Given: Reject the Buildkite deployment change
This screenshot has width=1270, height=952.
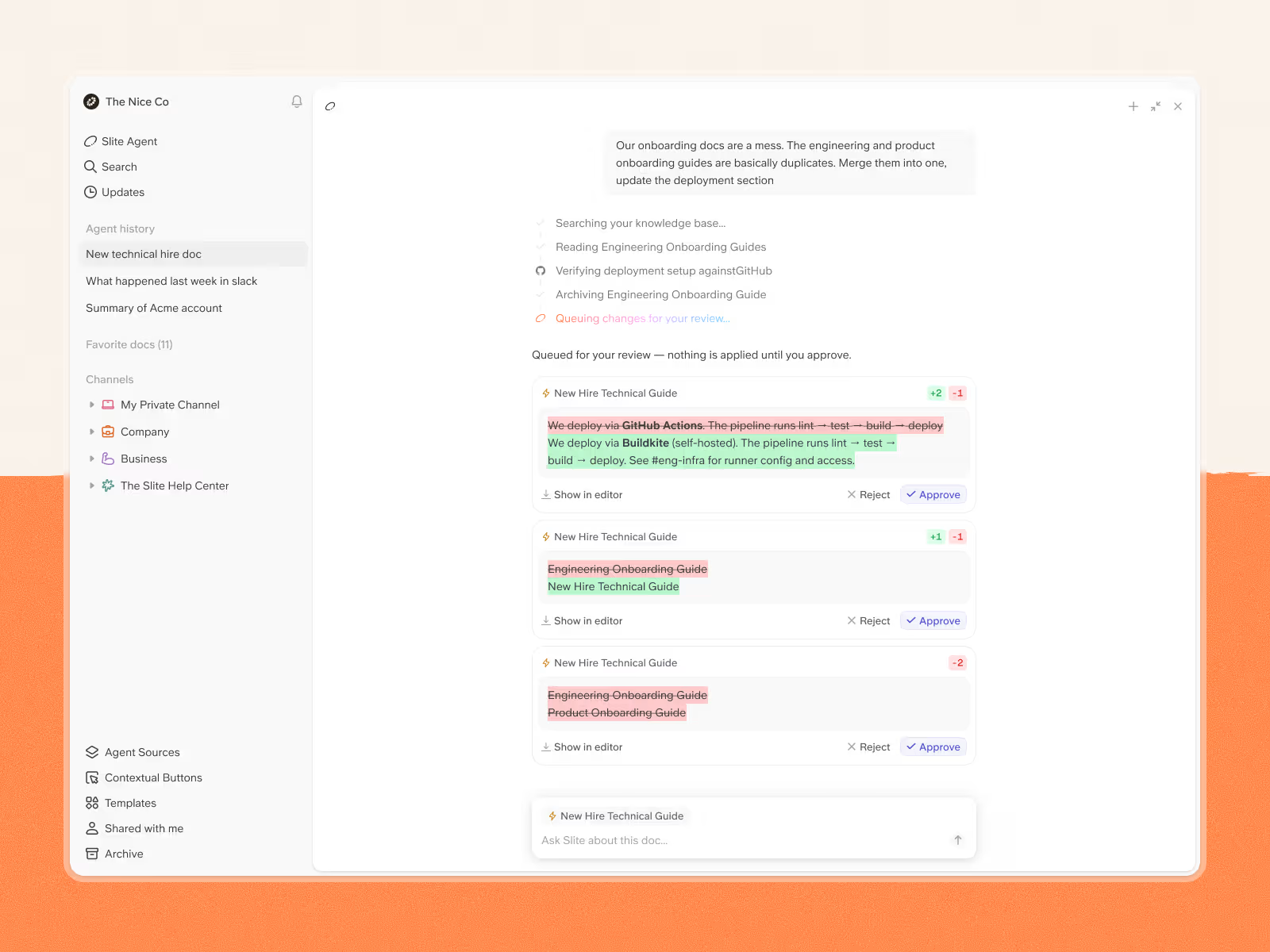Looking at the screenshot, I should click(x=868, y=494).
